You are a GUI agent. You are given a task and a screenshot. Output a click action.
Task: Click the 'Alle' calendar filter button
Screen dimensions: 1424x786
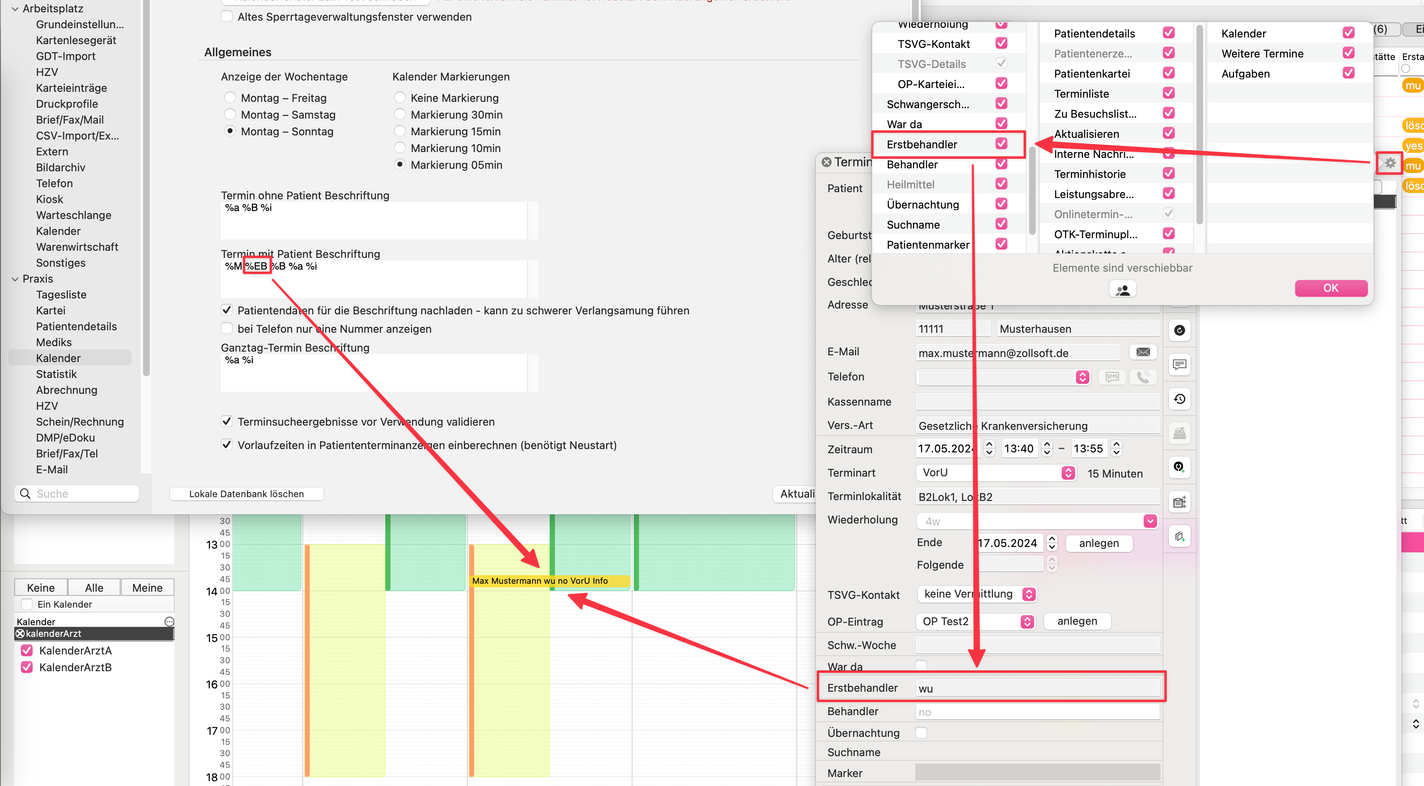(94, 588)
